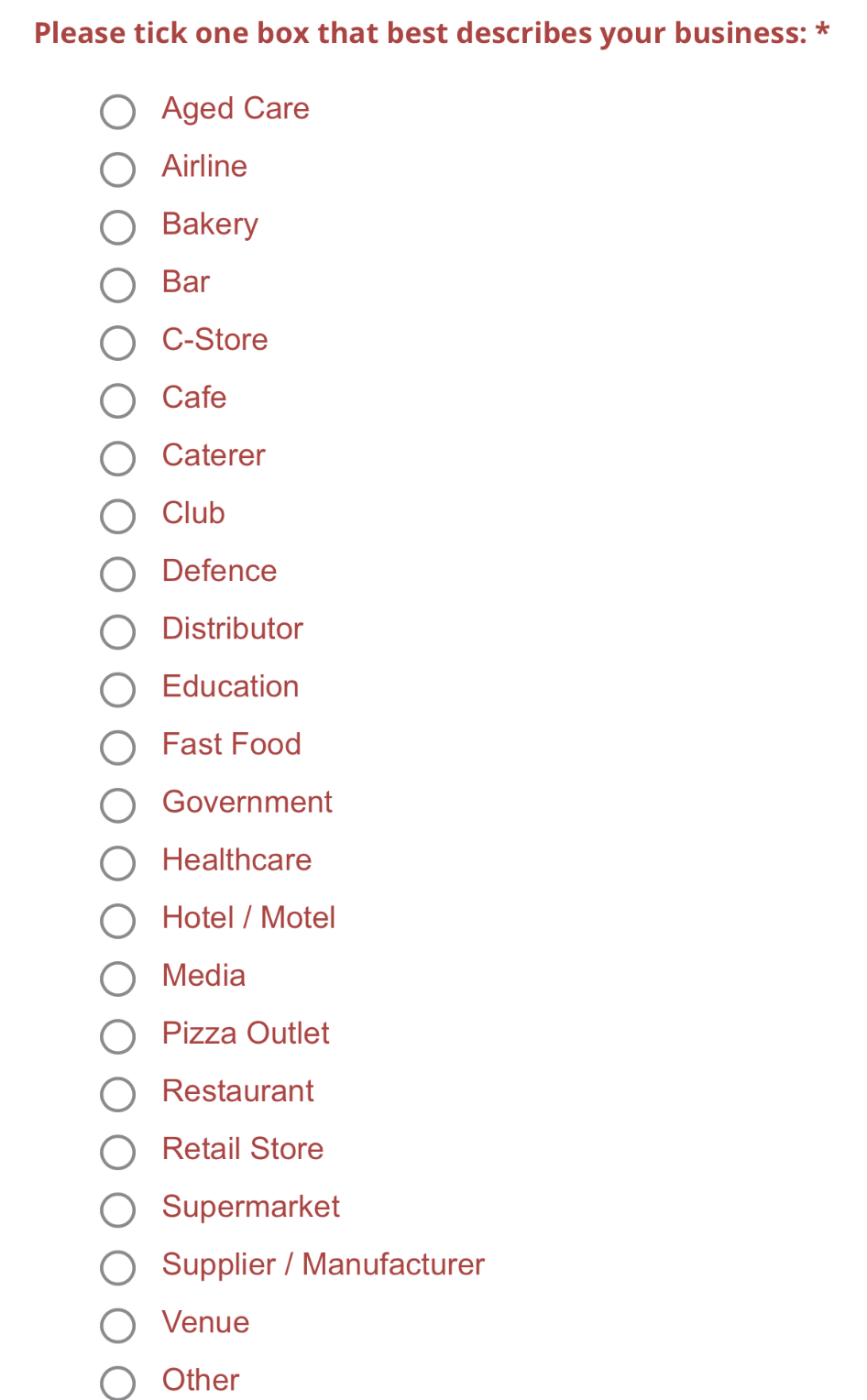Select the Media option

tap(117, 979)
